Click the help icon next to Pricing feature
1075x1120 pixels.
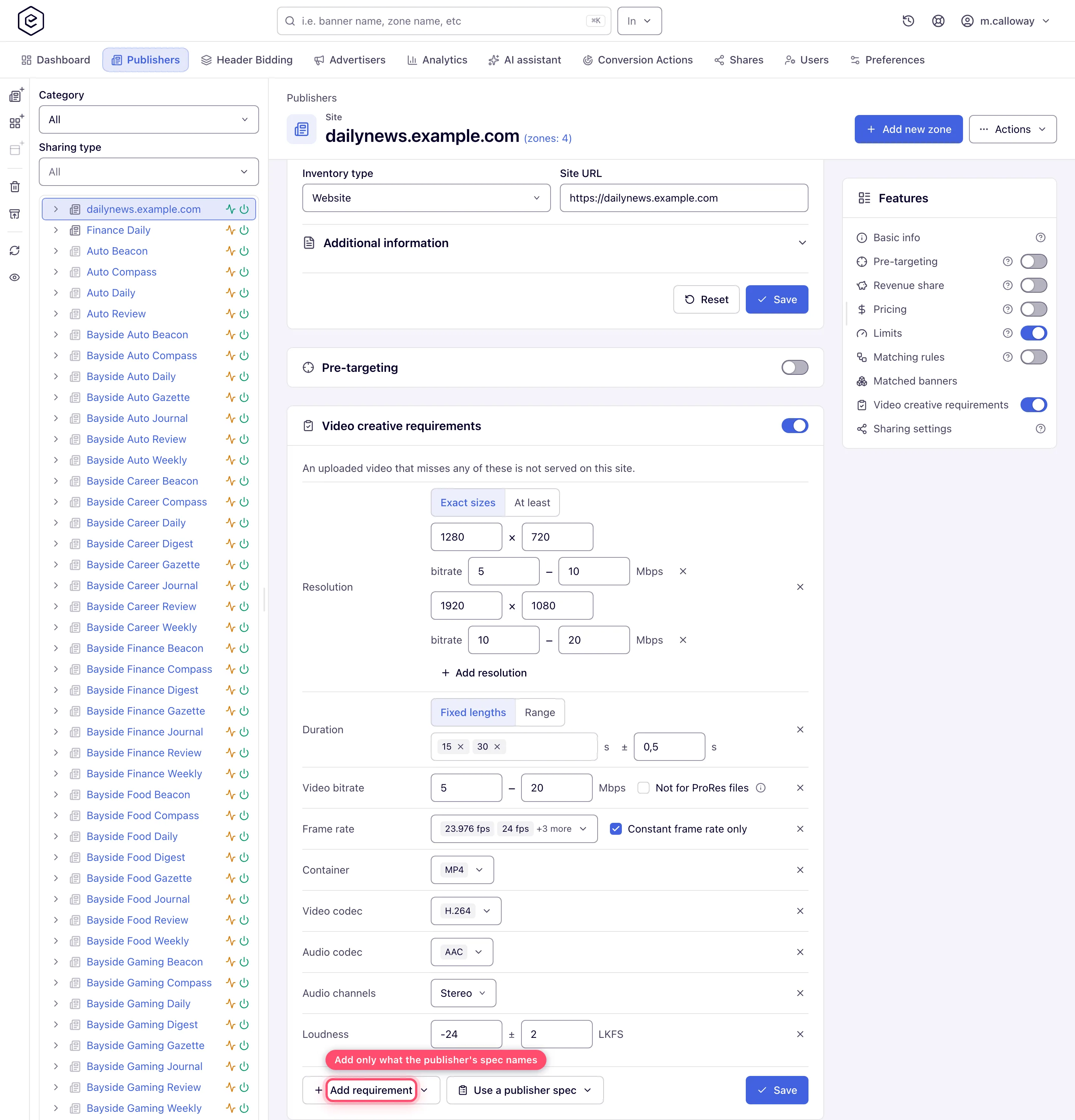click(1007, 309)
